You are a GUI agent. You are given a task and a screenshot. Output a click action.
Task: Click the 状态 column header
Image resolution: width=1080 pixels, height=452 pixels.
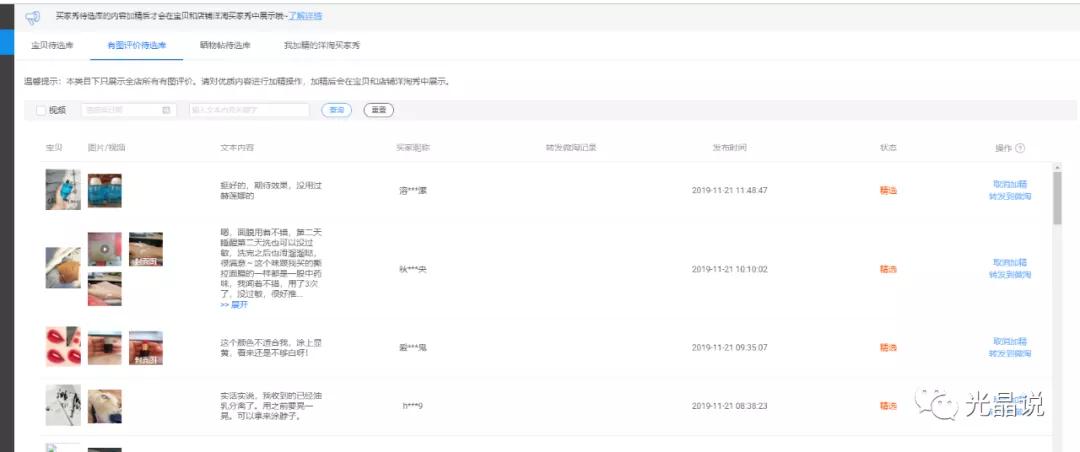click(888, 148)
